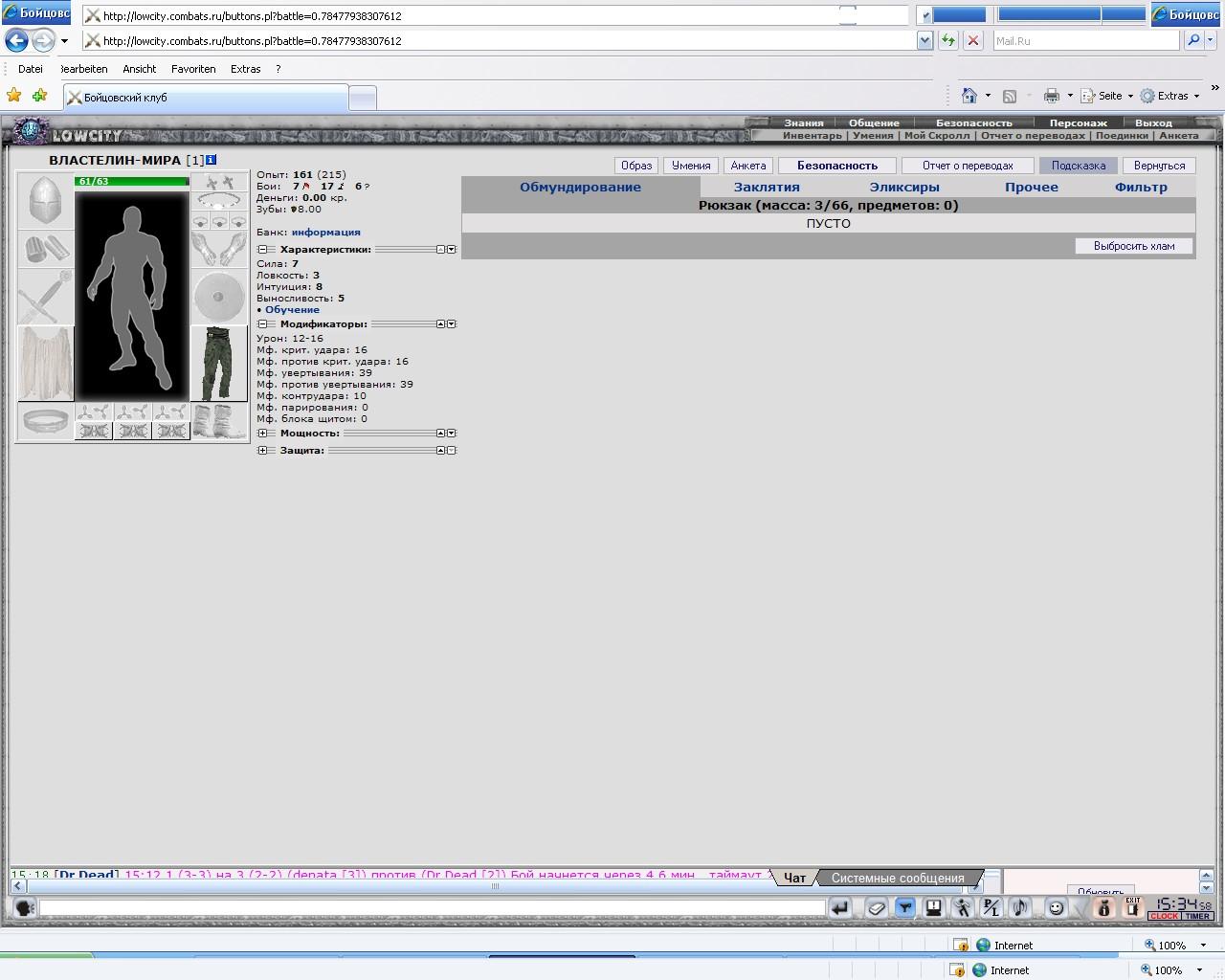Screen dimensions: 1225x980
Task: Collapse the Характеристики section
Action: pos(262,250)
